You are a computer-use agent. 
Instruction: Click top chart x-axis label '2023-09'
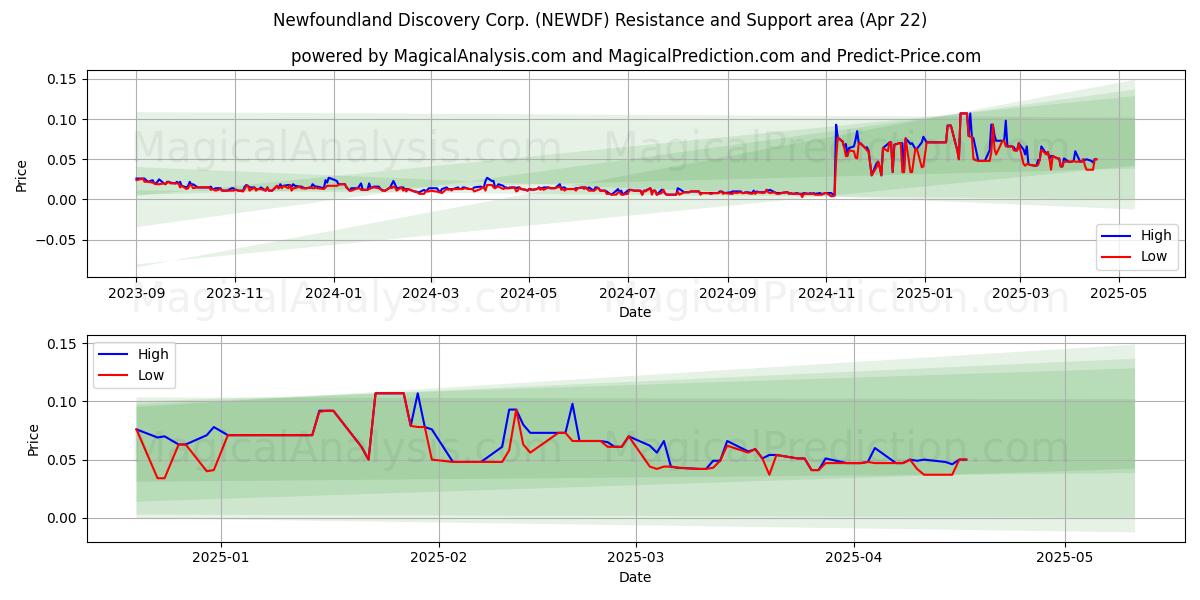[136, 295]
